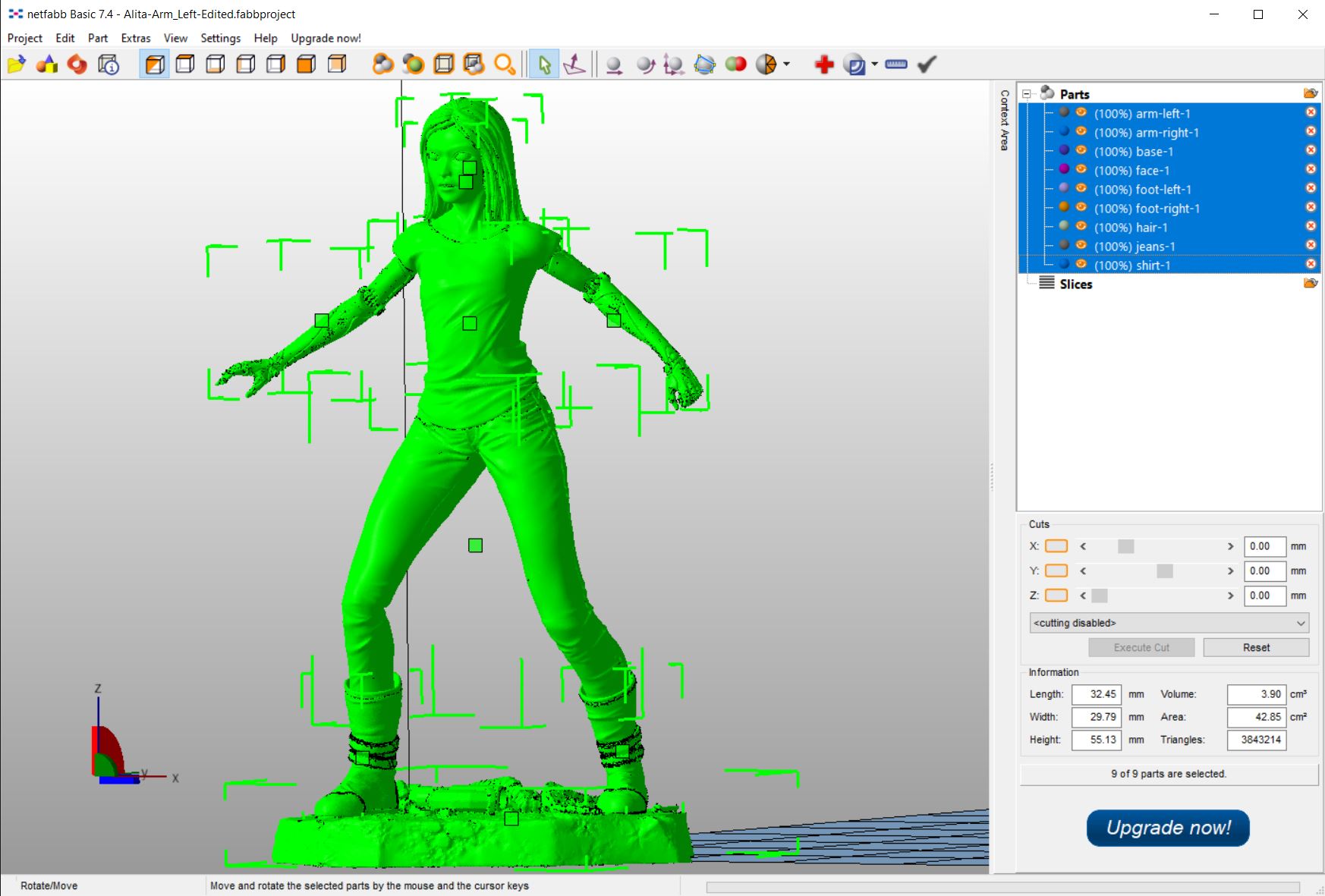Click the scale part icon
This screenshot has width=1325, height=896.
click(x=674, y=64)
